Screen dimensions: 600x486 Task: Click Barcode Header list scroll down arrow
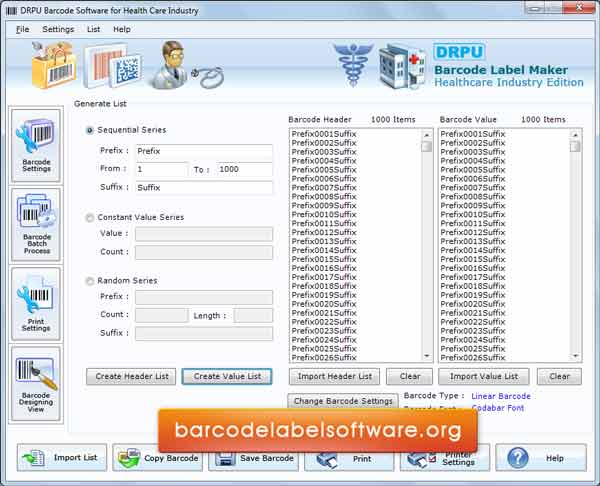(427, 356)
